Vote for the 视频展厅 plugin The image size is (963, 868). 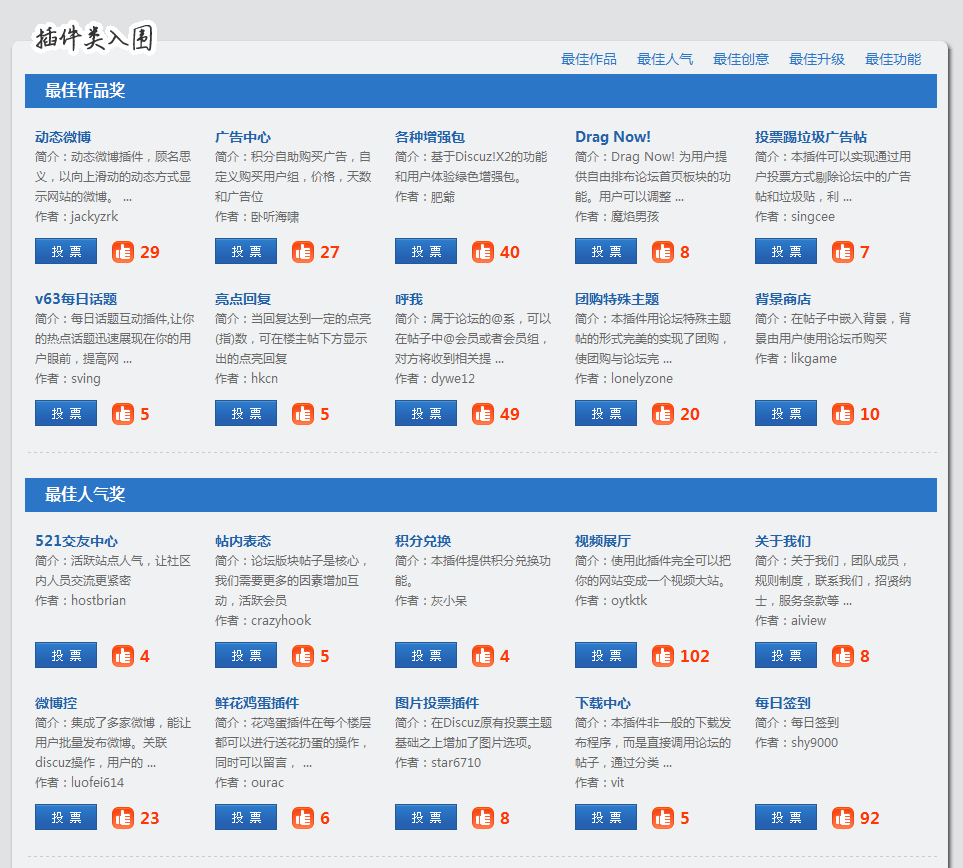coord(606,655)
